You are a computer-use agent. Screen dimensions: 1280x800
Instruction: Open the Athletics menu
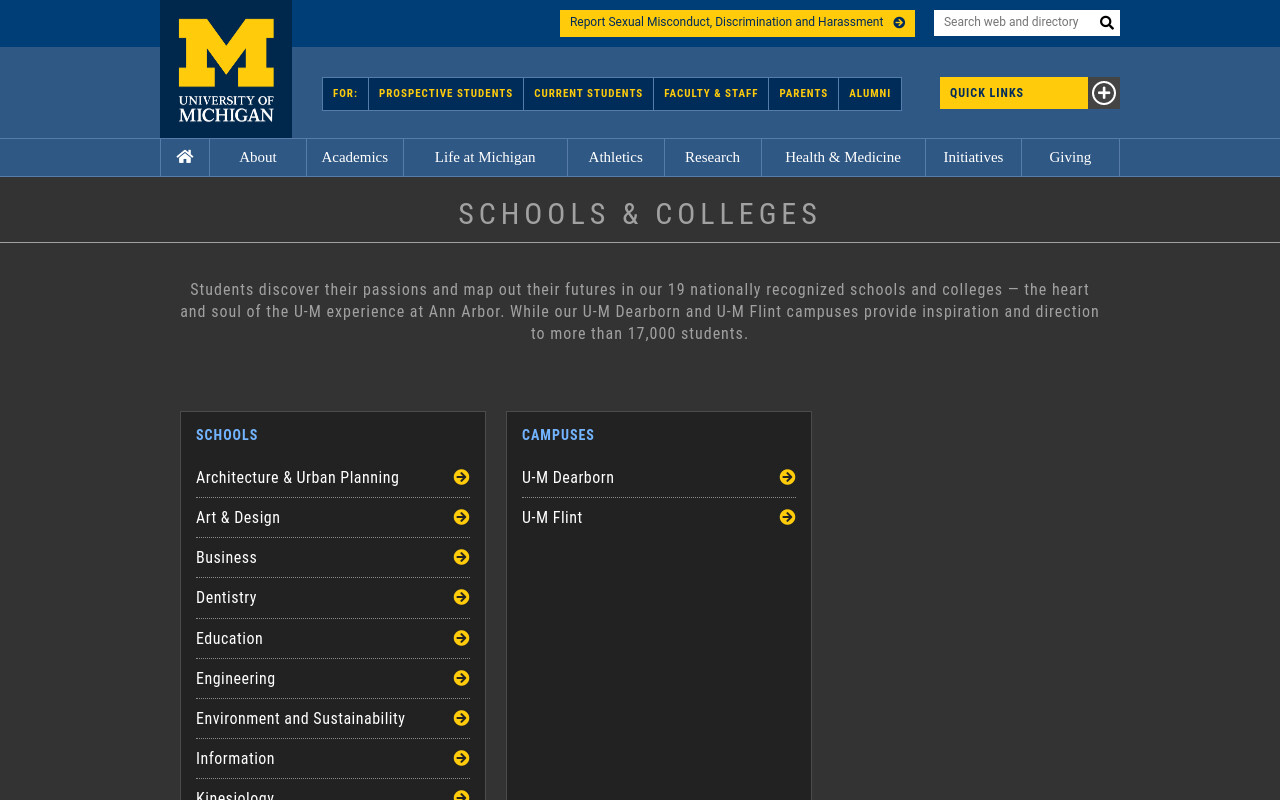tap(616, 157)
